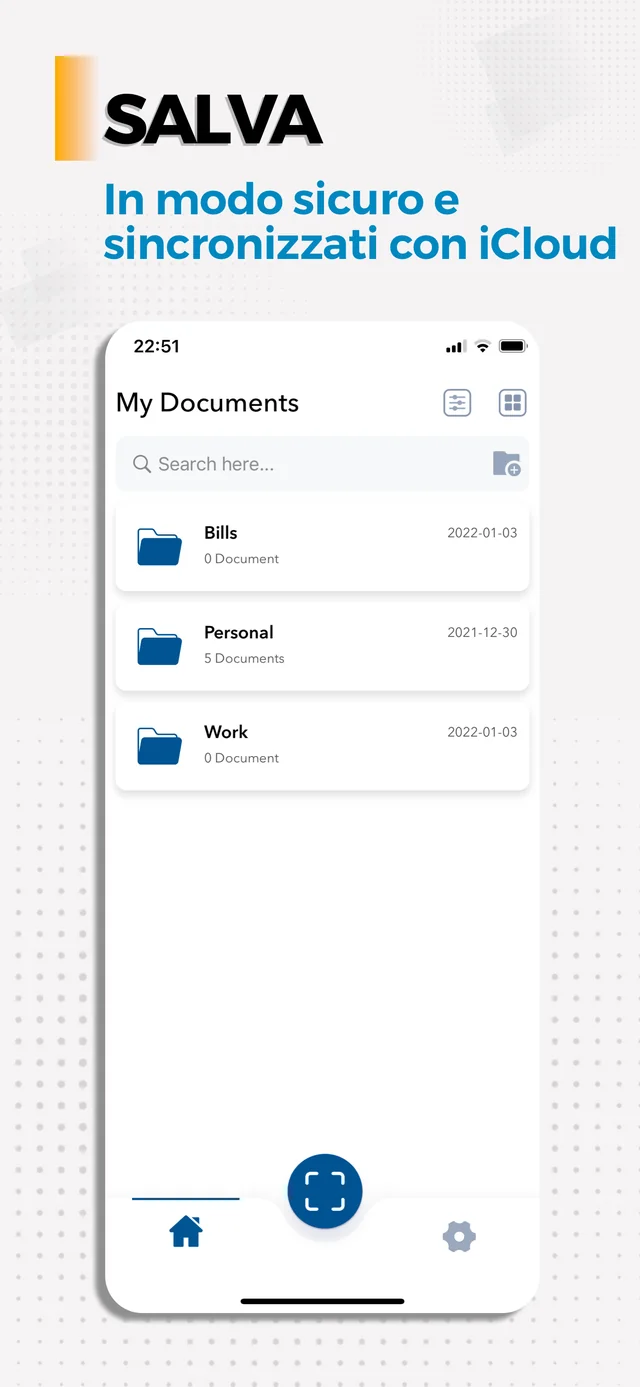Click the 2022-01-03 date of Bills
Screen dimensions: 640x1387
tap(482, 533)
